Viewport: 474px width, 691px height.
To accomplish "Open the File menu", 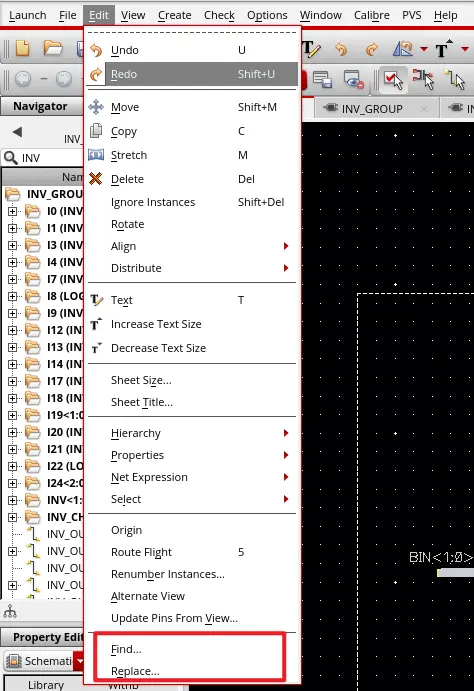I will pos(68,15).
